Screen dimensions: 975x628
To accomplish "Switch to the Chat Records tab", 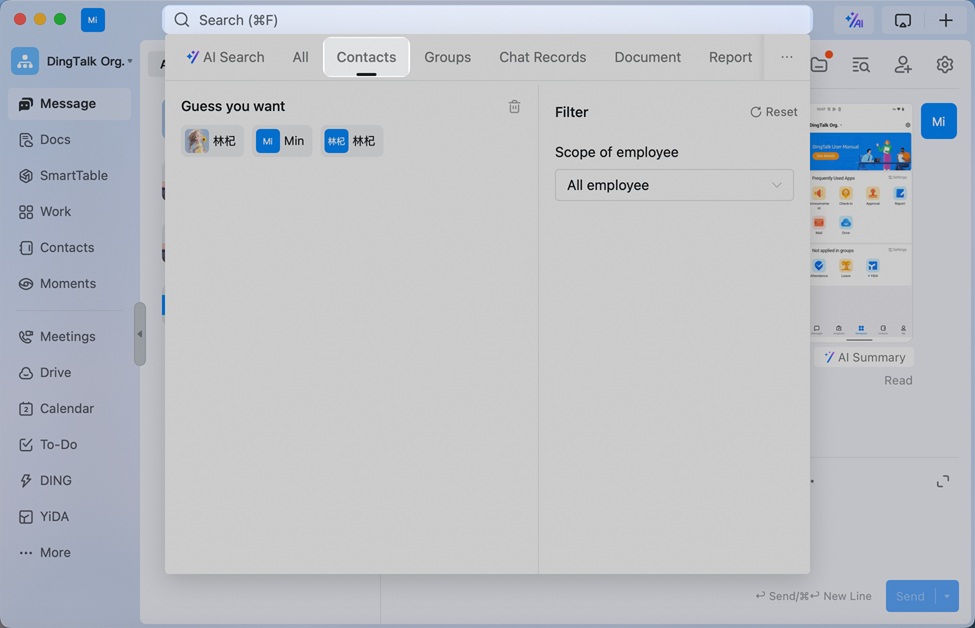I will (x=542, y=57).
